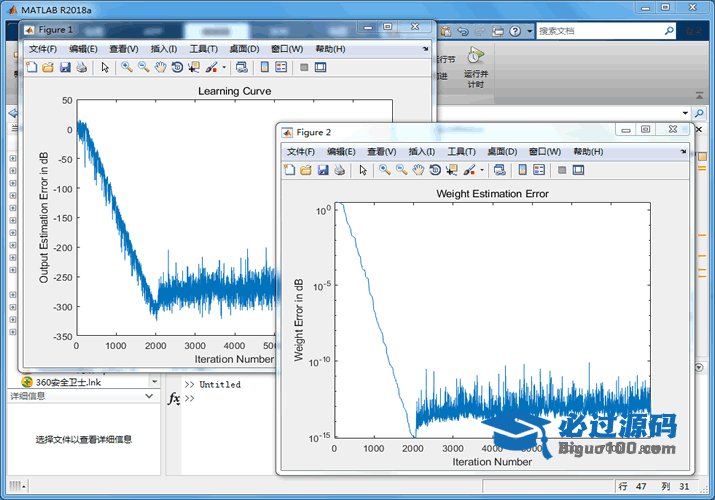Open 编辑(E) menu in Figure 1
Image resolution: width=715 pixels, height=500 pixels.
click(x=83, y=49)
